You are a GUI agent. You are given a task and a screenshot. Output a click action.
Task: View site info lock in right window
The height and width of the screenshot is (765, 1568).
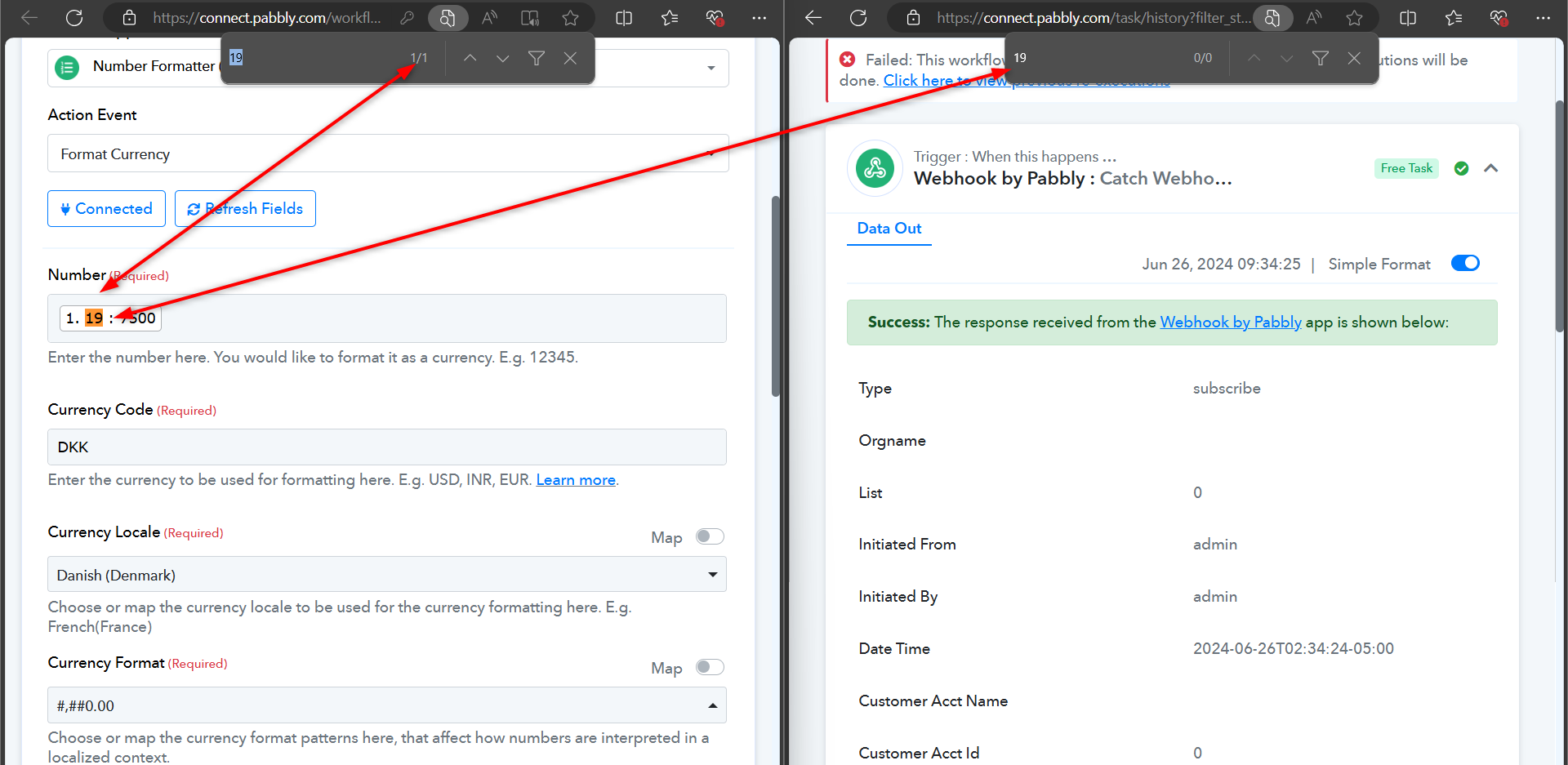[x=913, y=18]
